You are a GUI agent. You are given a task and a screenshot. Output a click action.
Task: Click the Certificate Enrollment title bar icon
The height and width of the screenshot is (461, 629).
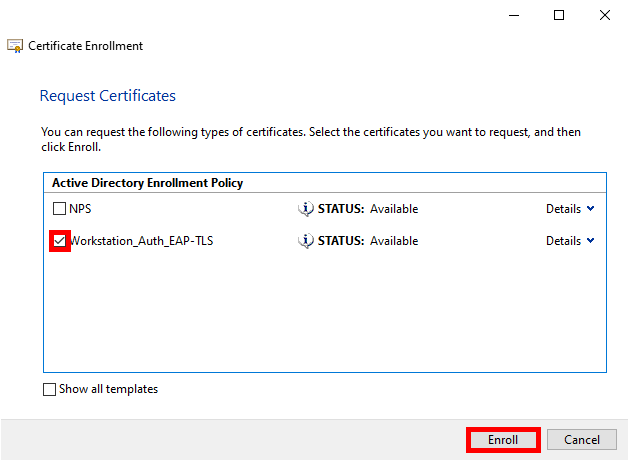click(15, 46)
